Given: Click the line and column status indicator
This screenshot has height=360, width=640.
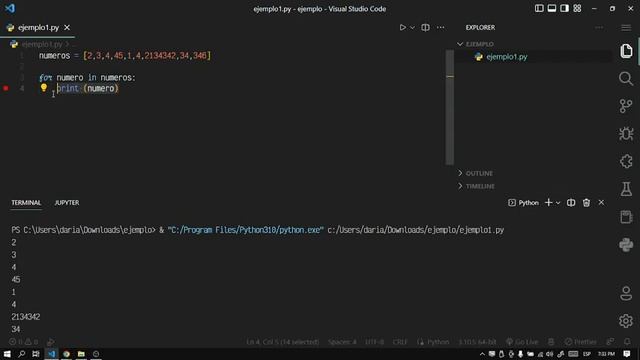Looking at the screenshot, I should pos(282,342).
